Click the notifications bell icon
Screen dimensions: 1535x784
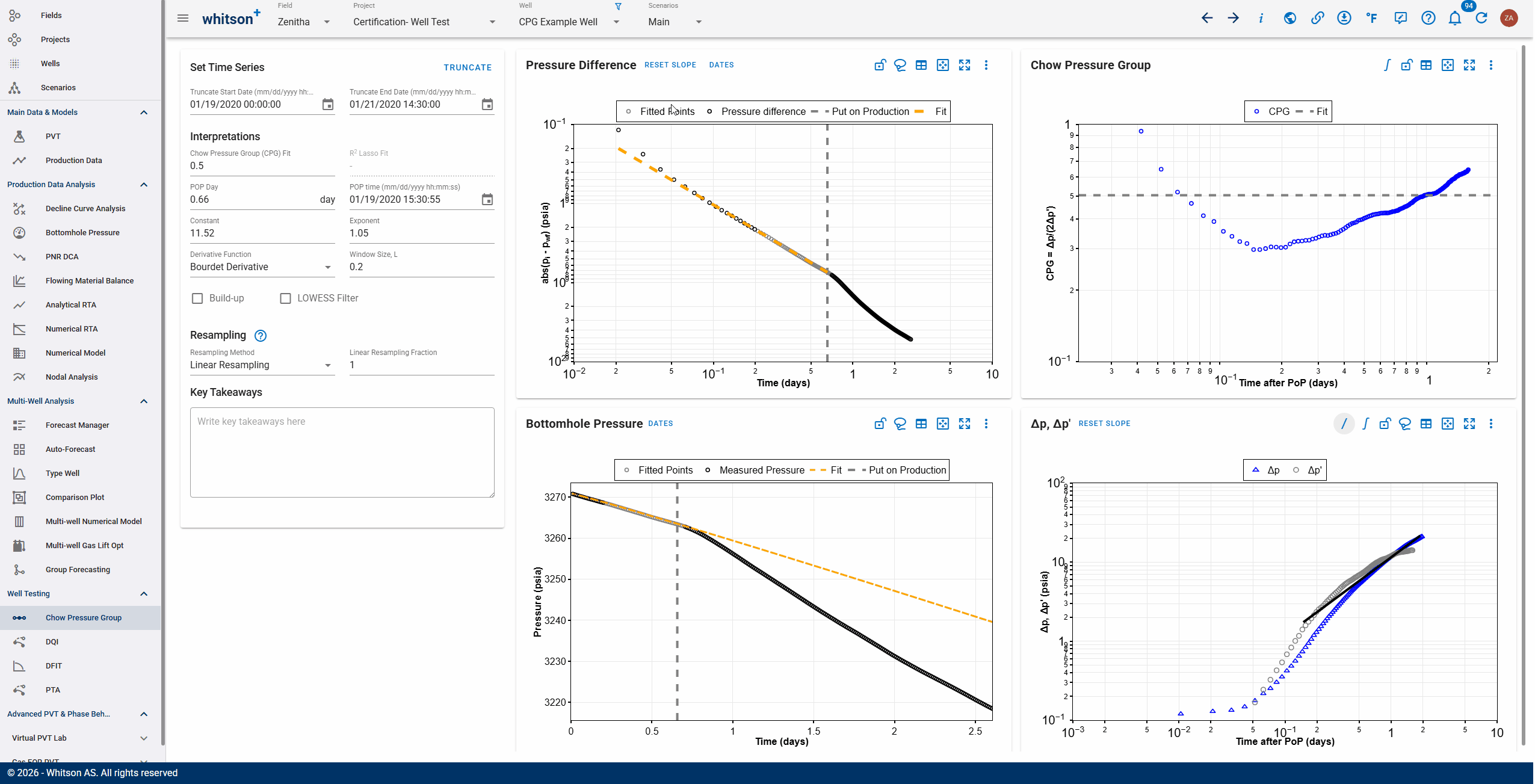point(1454,18)
